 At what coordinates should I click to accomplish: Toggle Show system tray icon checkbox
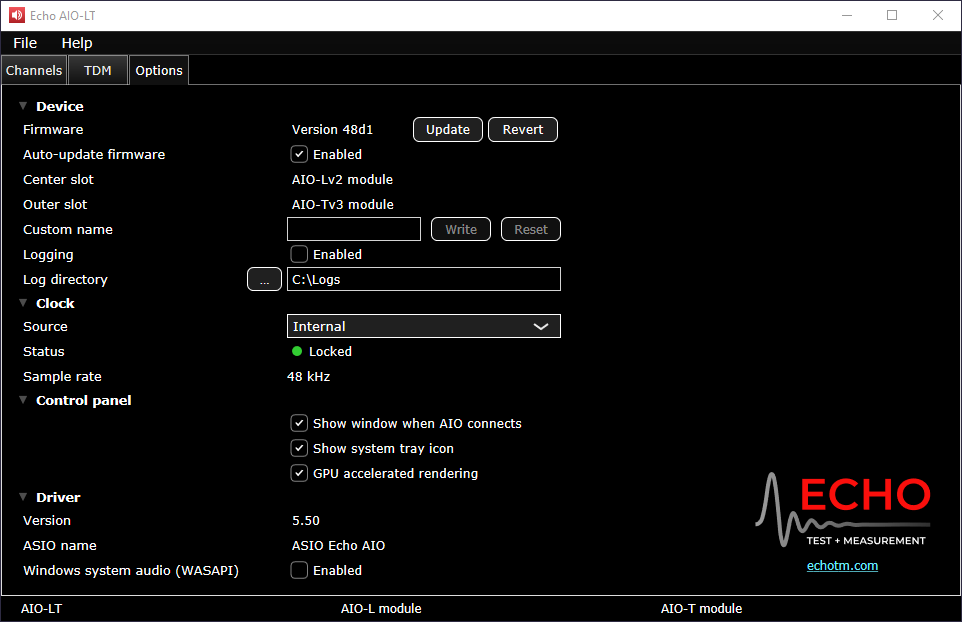tap(299, 448)
